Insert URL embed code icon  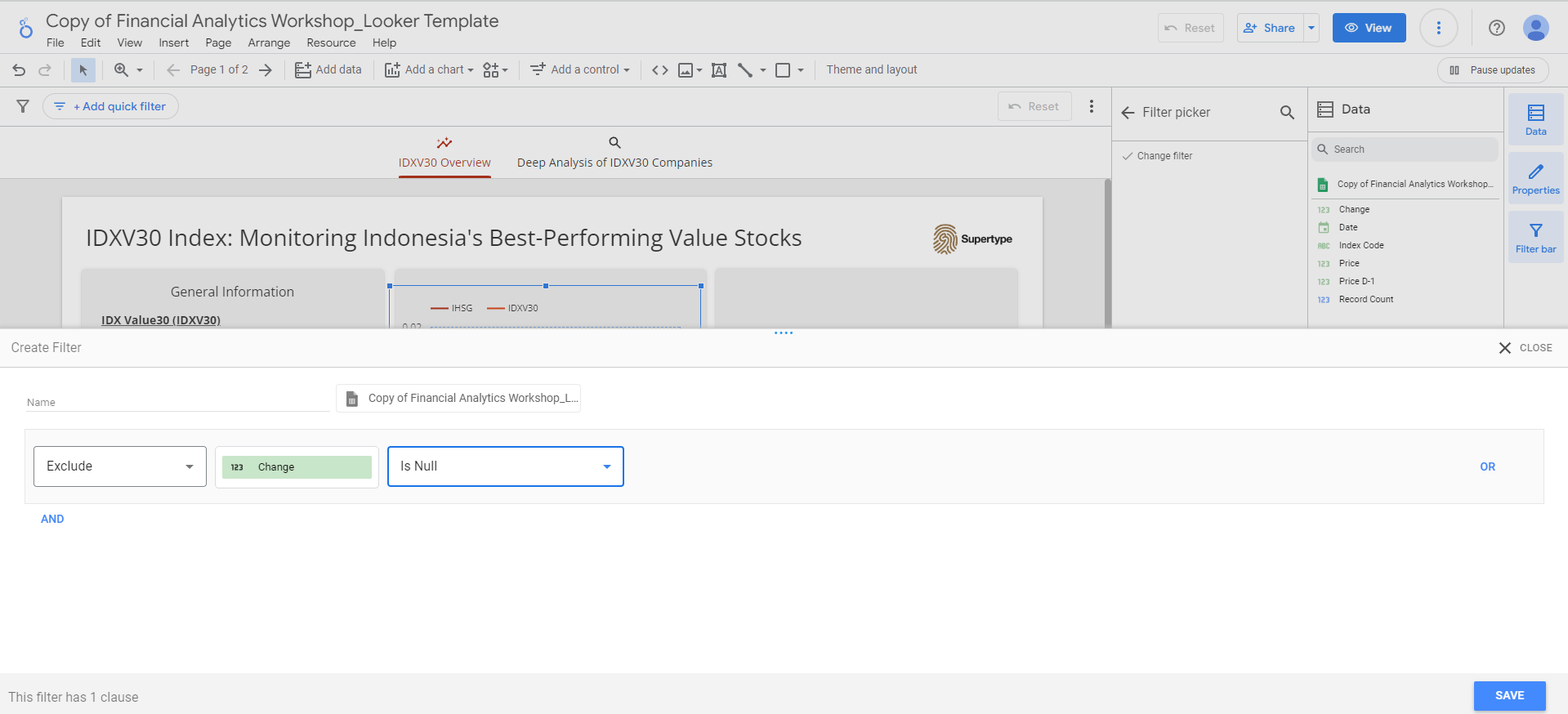660,70
